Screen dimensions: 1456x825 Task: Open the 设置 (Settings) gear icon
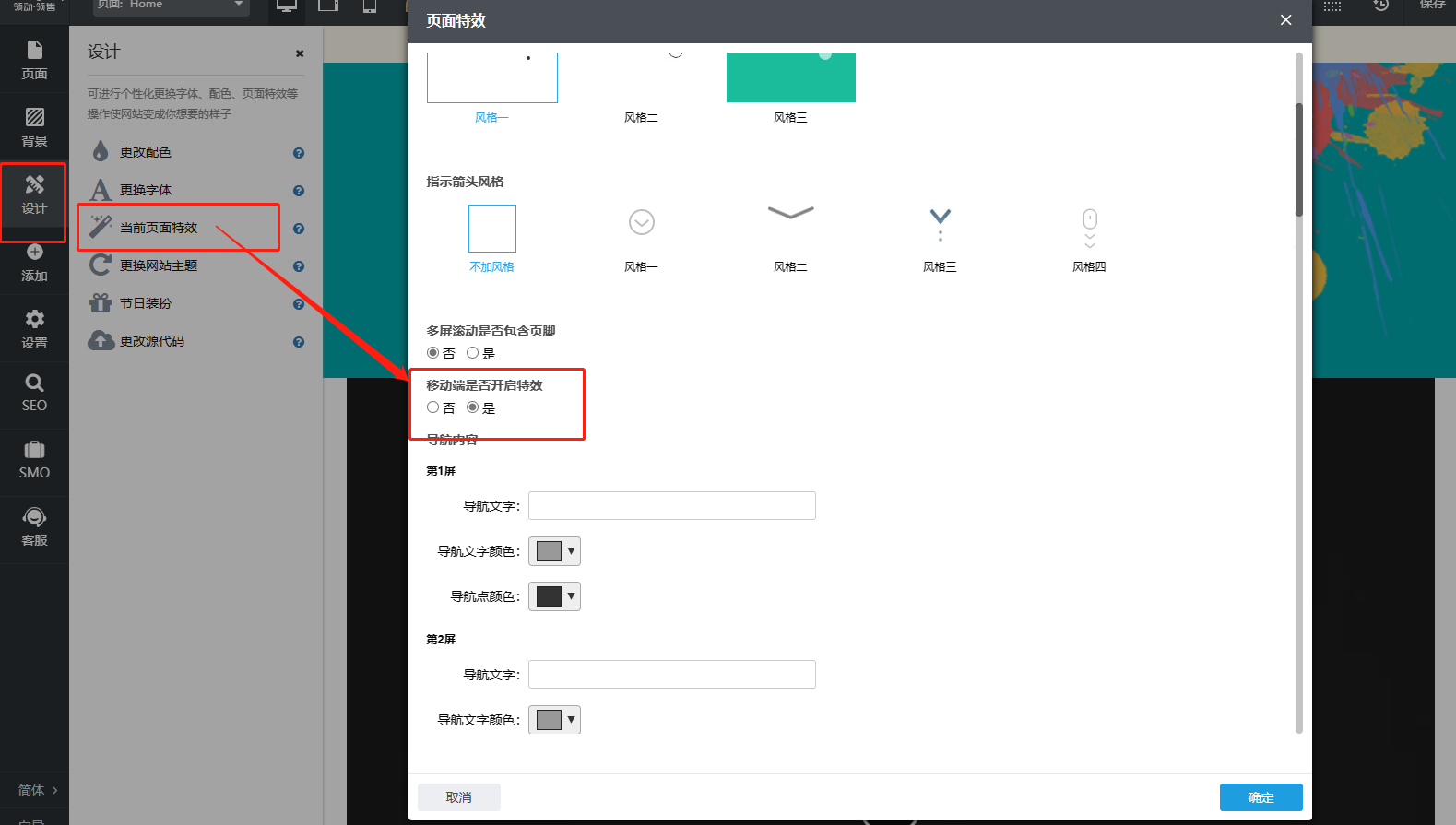pos(34,329)
